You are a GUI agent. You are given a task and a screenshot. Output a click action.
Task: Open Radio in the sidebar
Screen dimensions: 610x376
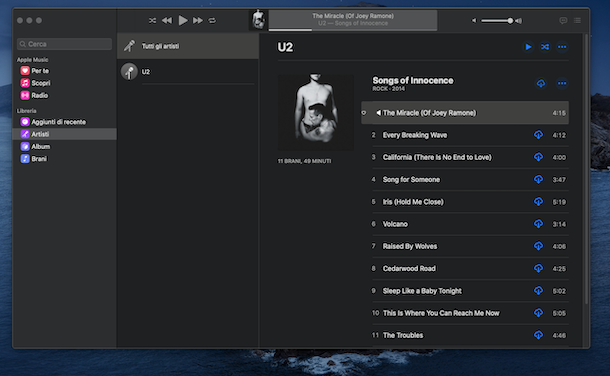pos(64,95)
